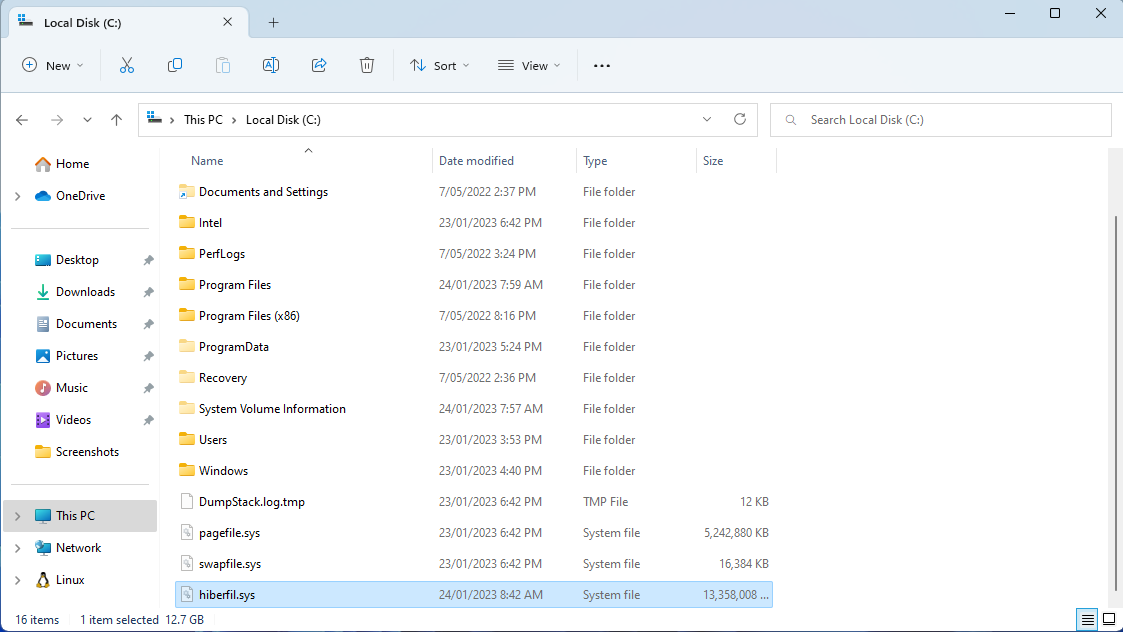Select the PerfLogs folder
Viewport: 1123px width, 632px height.
(x=474, y=254)
